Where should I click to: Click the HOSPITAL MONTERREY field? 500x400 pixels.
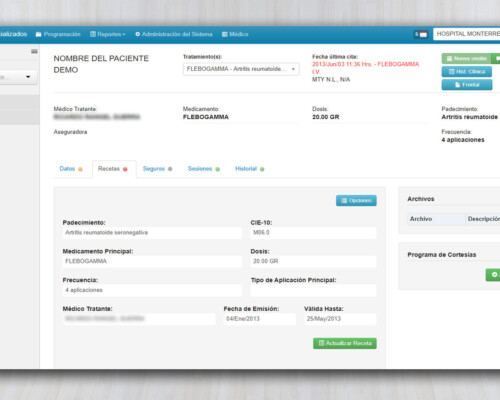coord(467,34)
